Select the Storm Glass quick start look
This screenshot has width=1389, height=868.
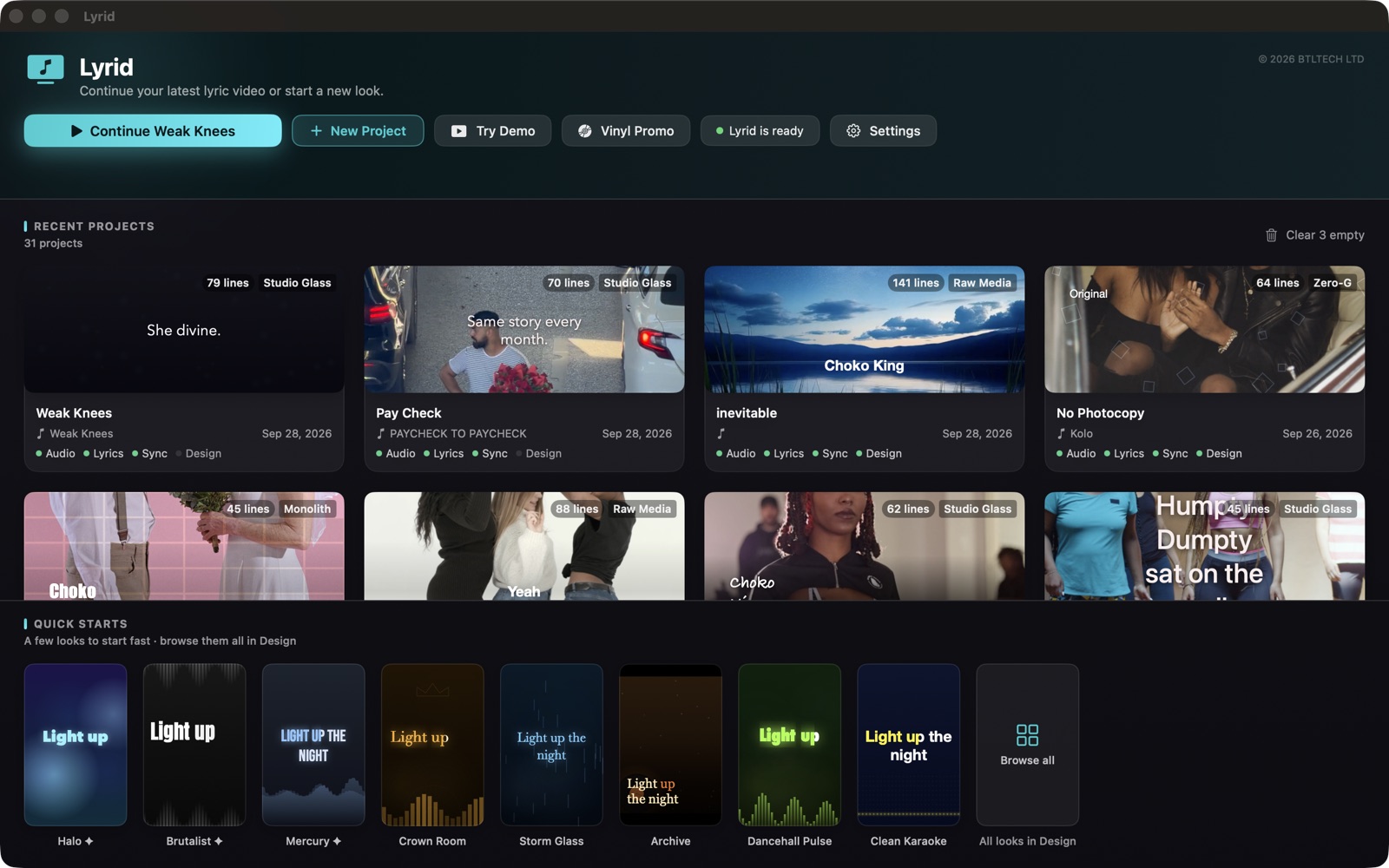[551, 745]
